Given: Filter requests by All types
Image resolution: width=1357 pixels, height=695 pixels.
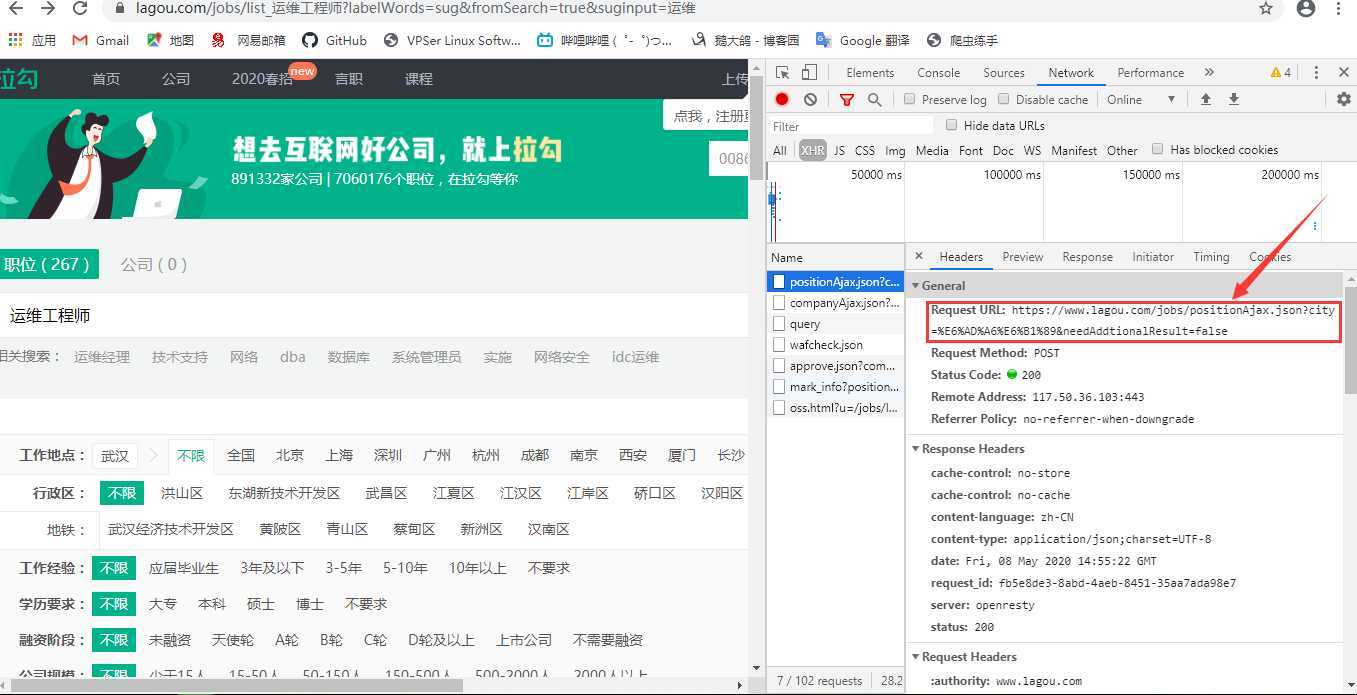Looking at the screenshot, I should [780, 151].
